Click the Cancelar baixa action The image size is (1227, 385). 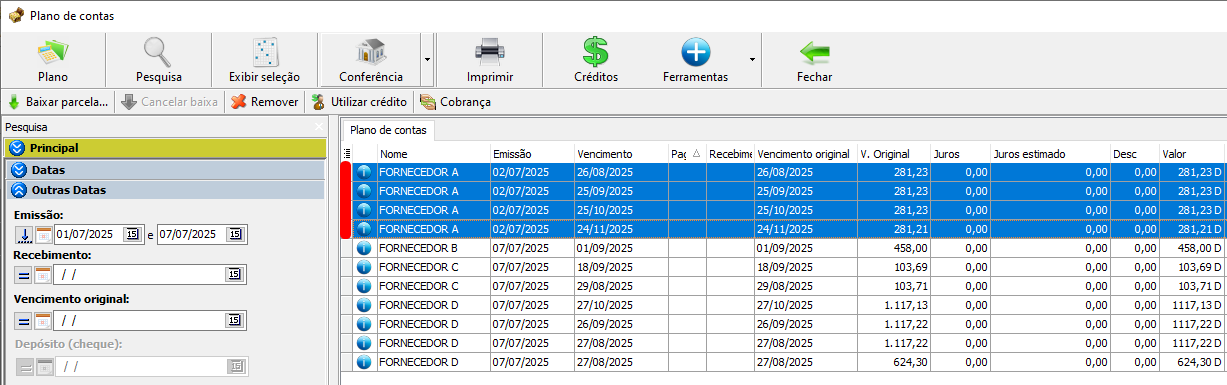coord(170,102)
